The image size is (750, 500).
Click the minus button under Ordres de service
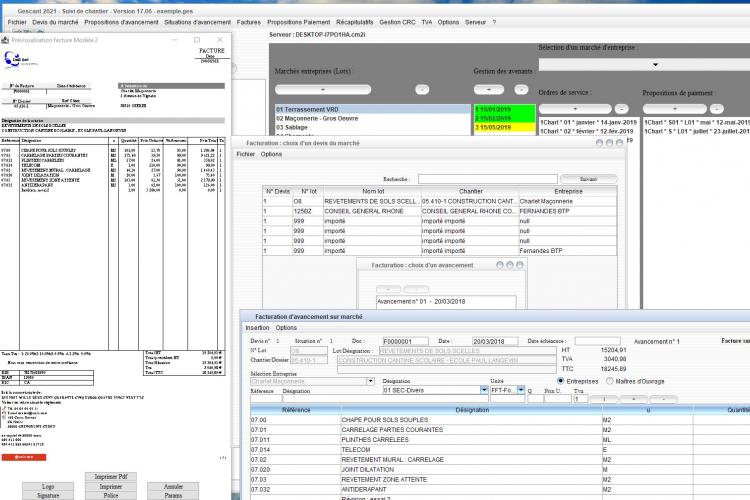[621, 109]
